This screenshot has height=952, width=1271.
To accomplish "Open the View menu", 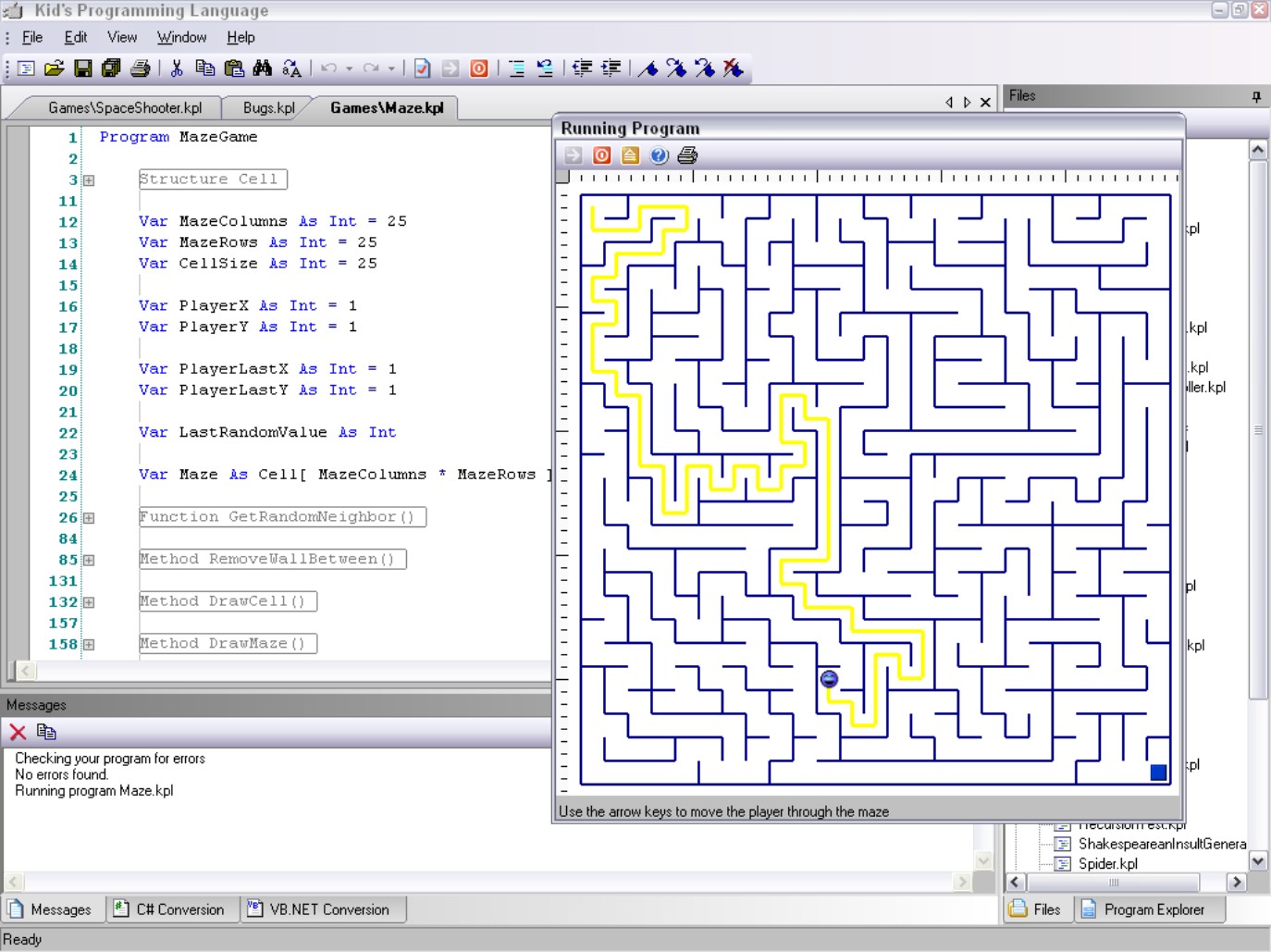I will pyautogui.click(x=122, y=37).
